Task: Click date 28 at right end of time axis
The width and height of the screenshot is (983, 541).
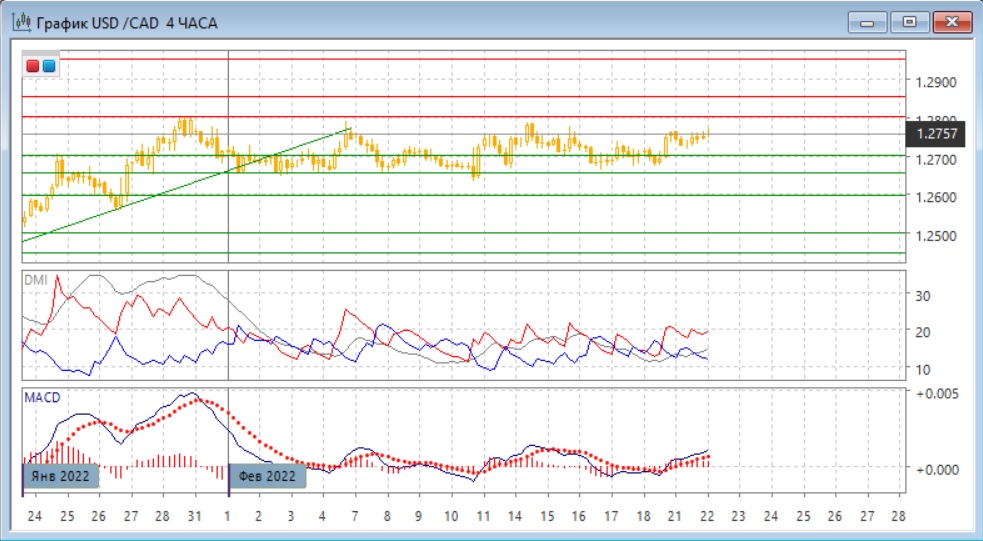Action: pyautogui.click(x=895, y=517)
